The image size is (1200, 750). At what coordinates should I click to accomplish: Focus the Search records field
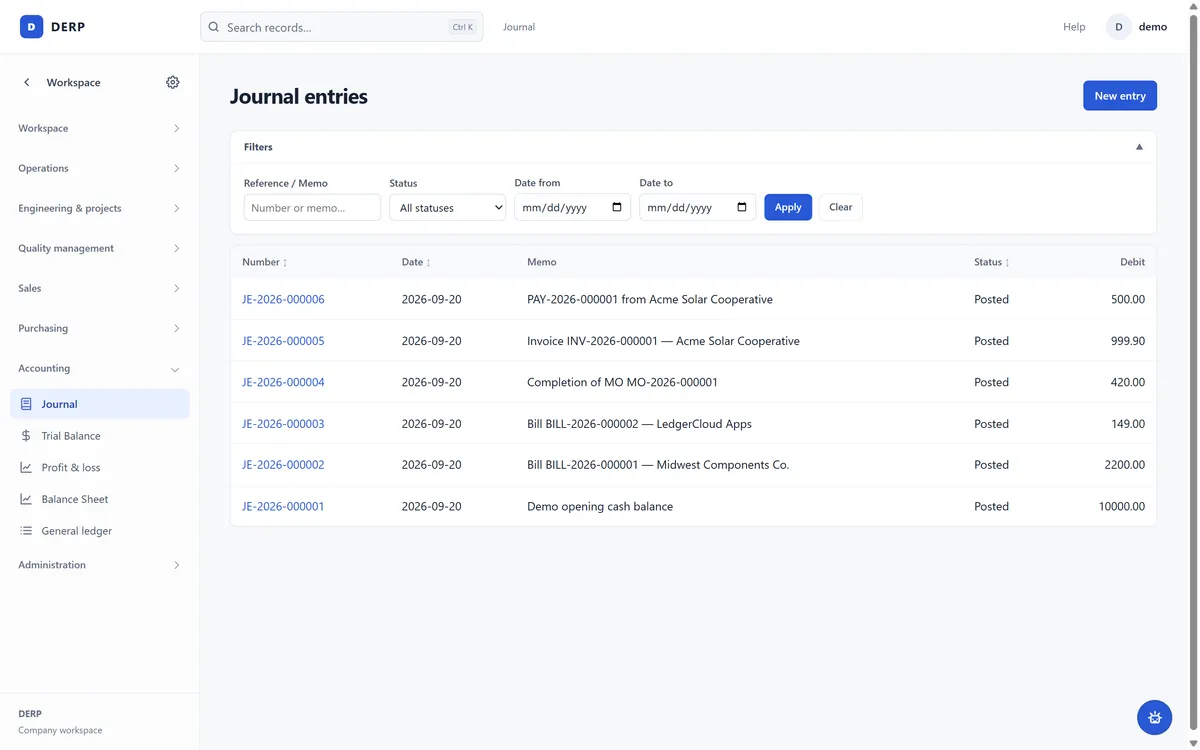(341, 27)
